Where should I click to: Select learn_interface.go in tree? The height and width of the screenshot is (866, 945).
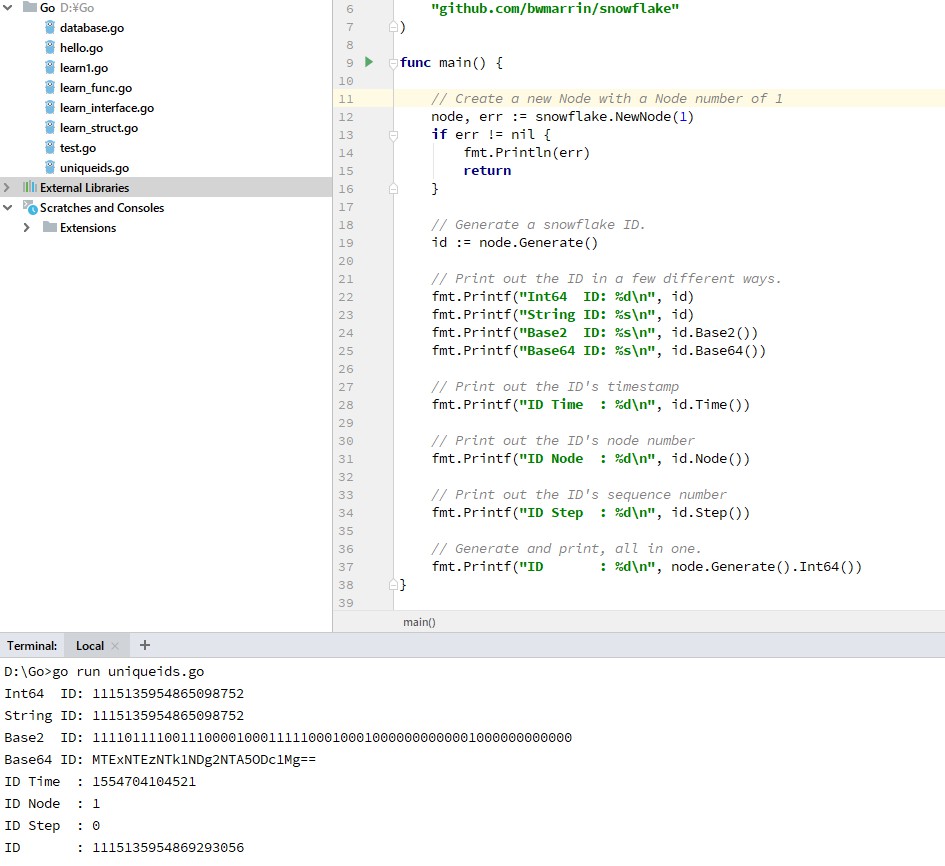107,107
